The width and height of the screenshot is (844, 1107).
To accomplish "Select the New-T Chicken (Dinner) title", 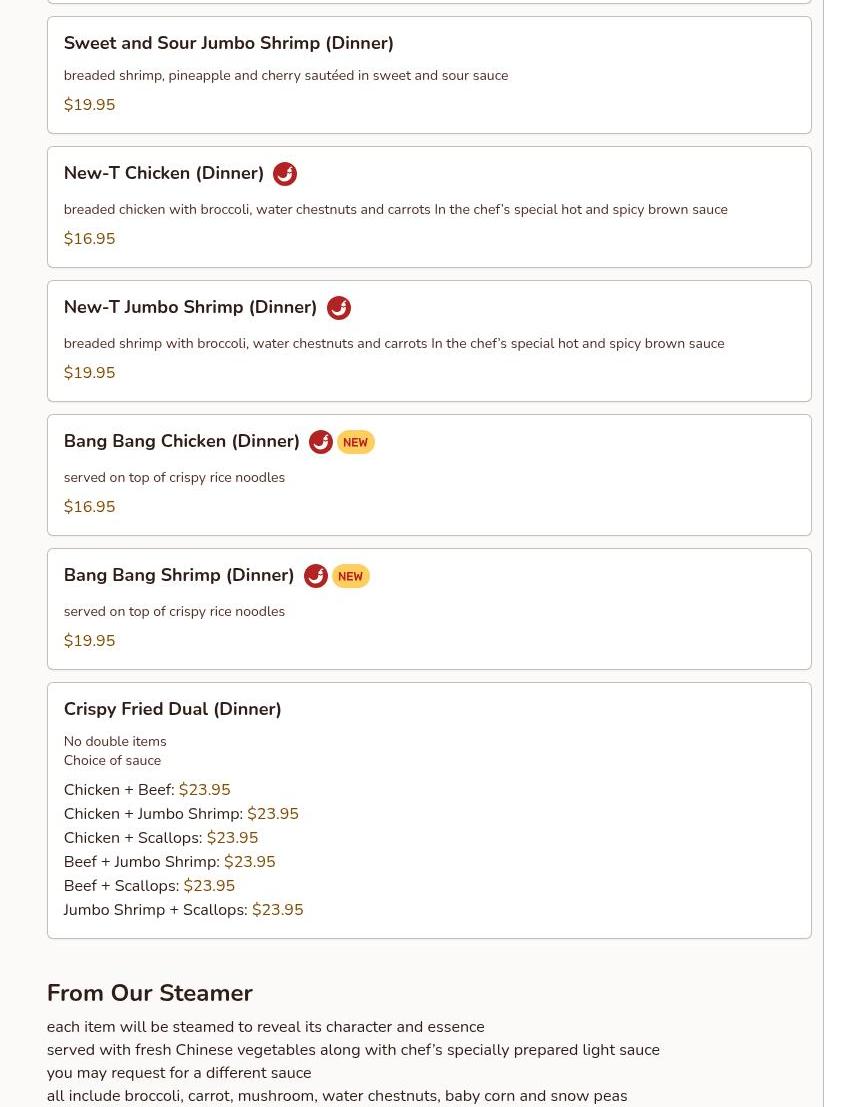I will point(163,173).
